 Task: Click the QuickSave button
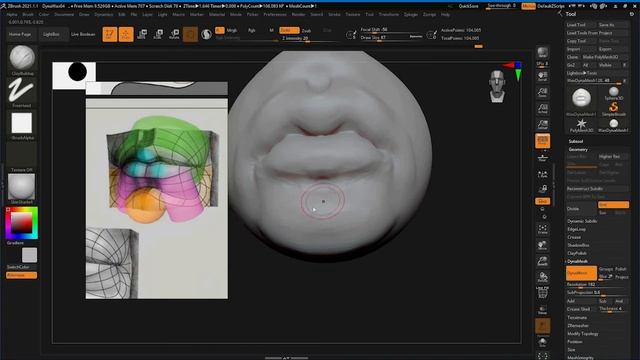pyautogui.click(x=469, y=6)
